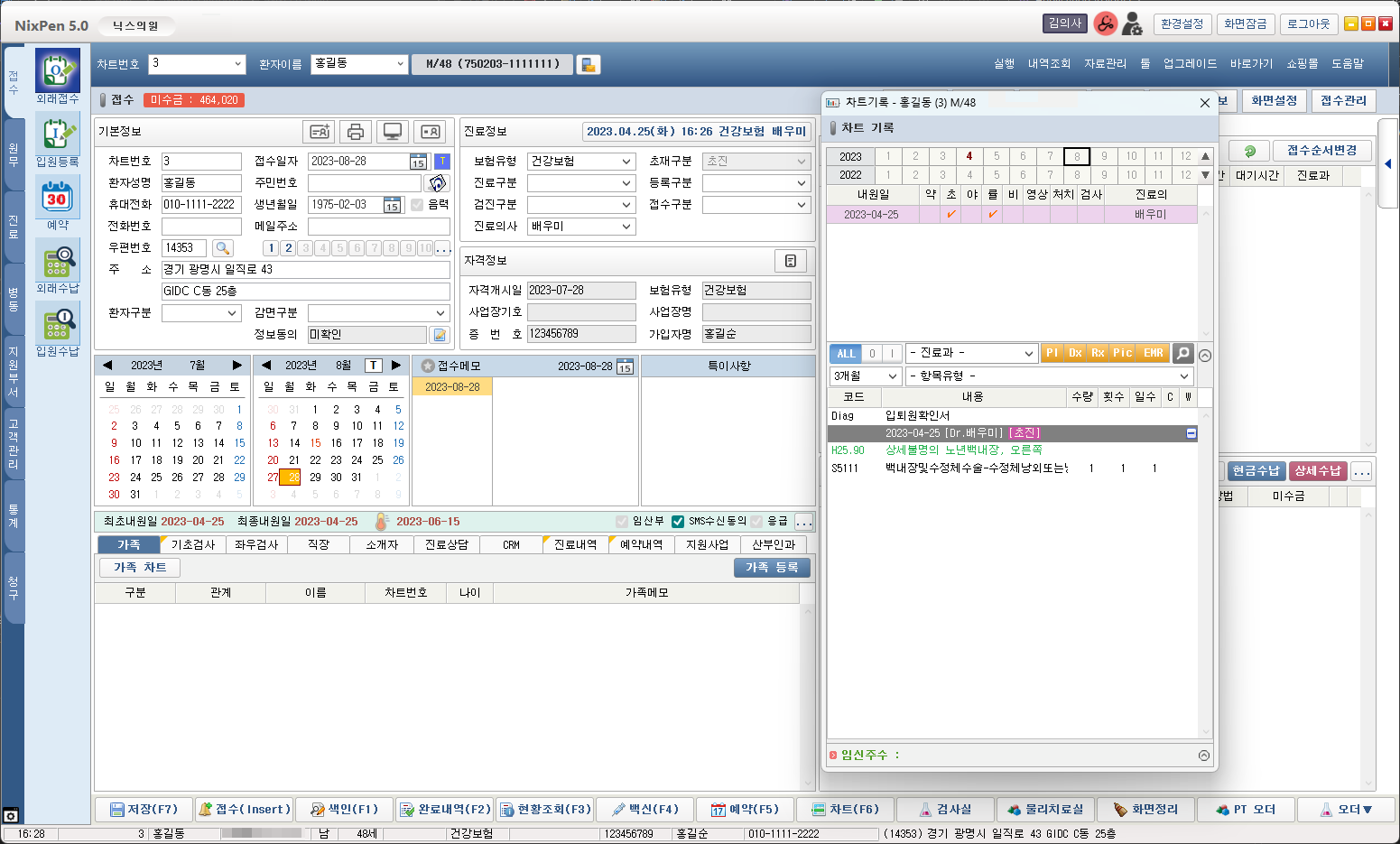Image resolution: width=1400 pixels, height=844 pixels.
Task: Toggle the 음력 checkbox
Action: pyautogui.click(x=417, y=205)
